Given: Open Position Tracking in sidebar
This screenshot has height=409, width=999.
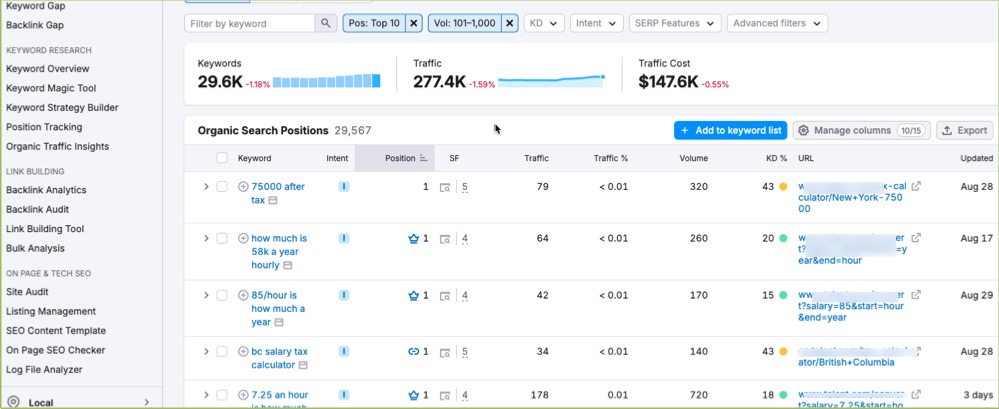Looking at the screenshot, I should (44, 127).
